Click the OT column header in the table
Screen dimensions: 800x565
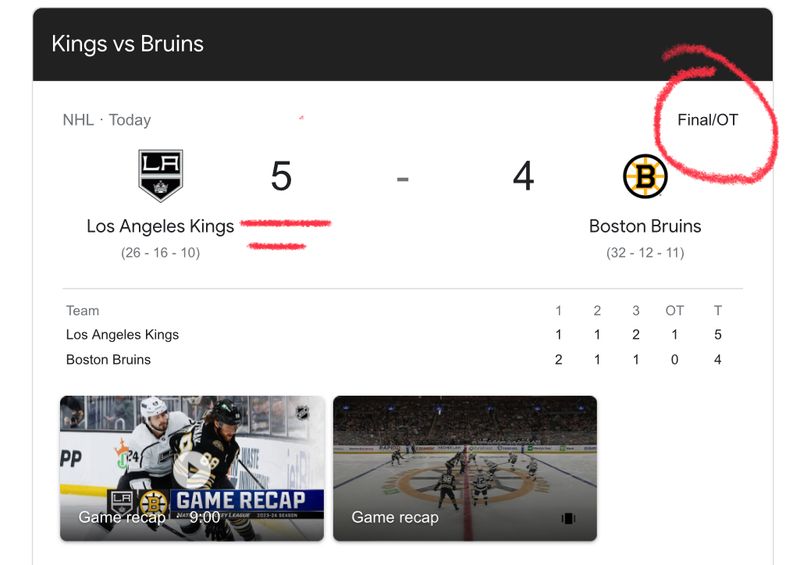675,311
